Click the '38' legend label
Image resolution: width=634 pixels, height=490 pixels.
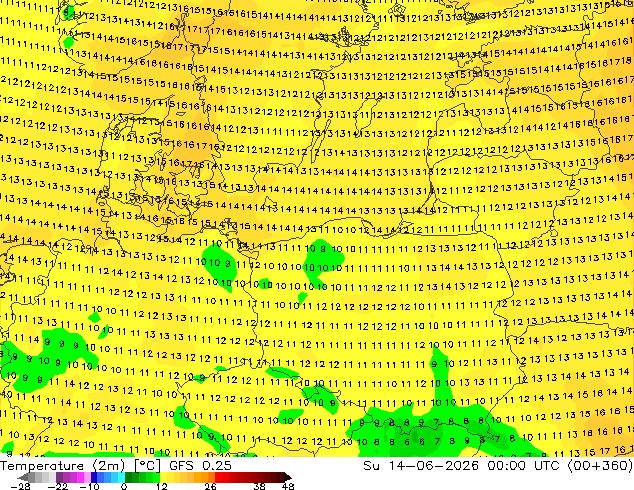260,486
